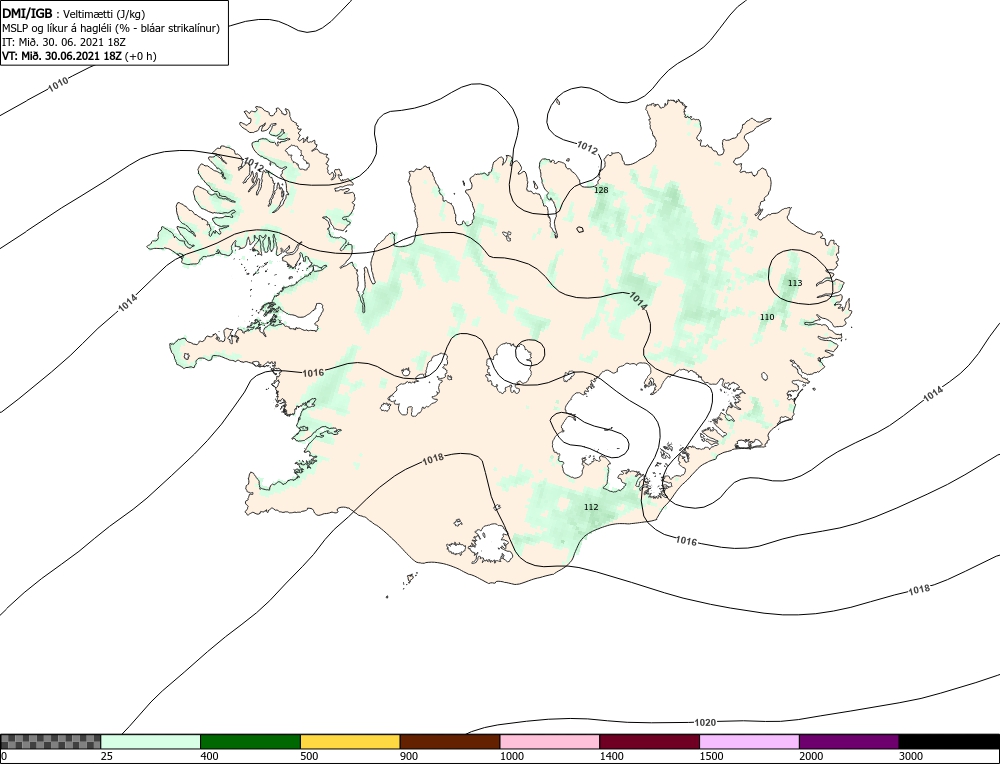Select the 1012 isobar label off the north coast
The width and height of the screenshot is (1000, 764).
pyautogui.click(x=587, y=149)
